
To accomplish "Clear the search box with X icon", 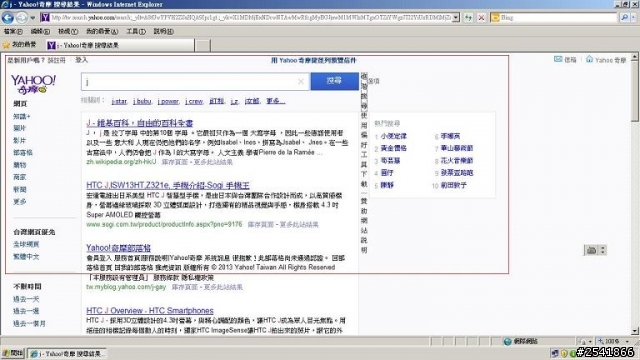I will [301, 82].
